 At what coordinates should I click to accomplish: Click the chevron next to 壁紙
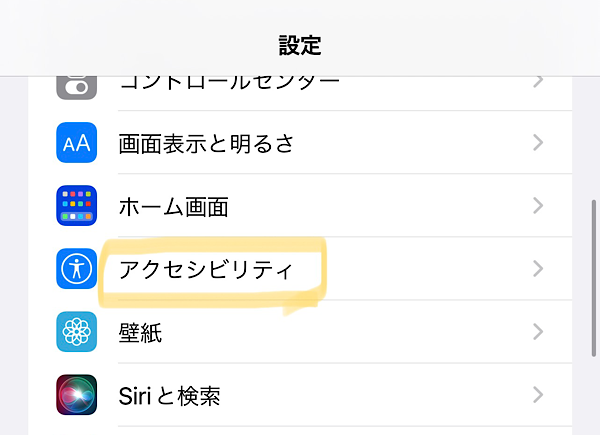[x=538, y=332]
